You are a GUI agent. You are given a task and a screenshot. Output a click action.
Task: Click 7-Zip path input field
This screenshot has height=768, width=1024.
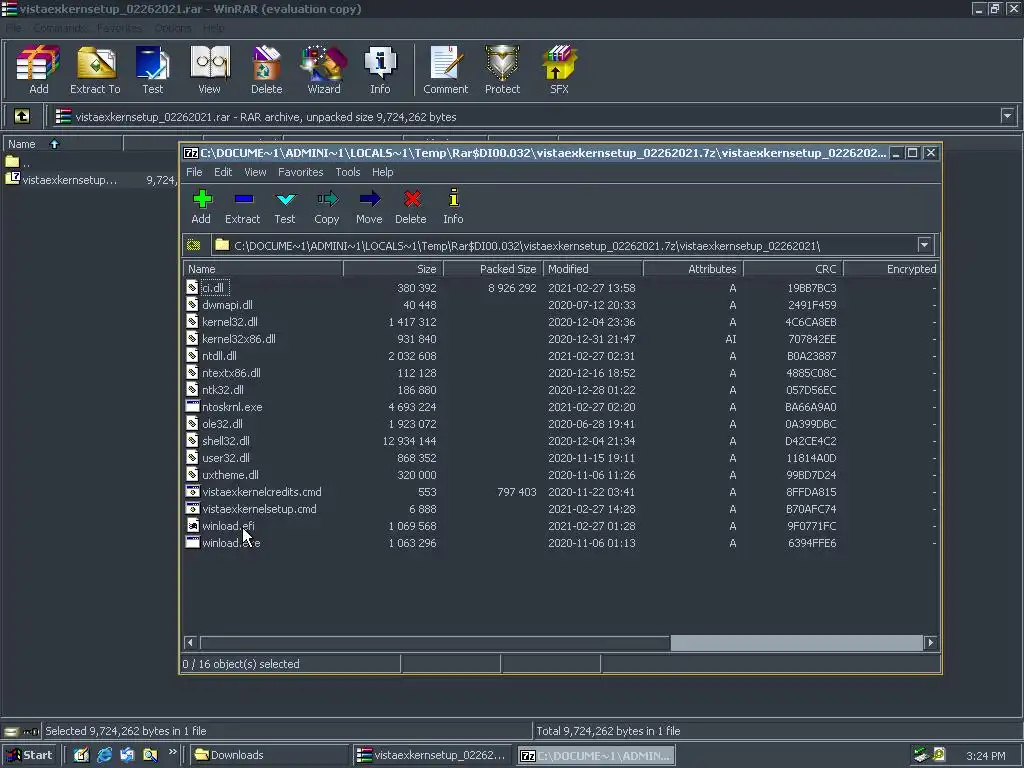point(565,245)
